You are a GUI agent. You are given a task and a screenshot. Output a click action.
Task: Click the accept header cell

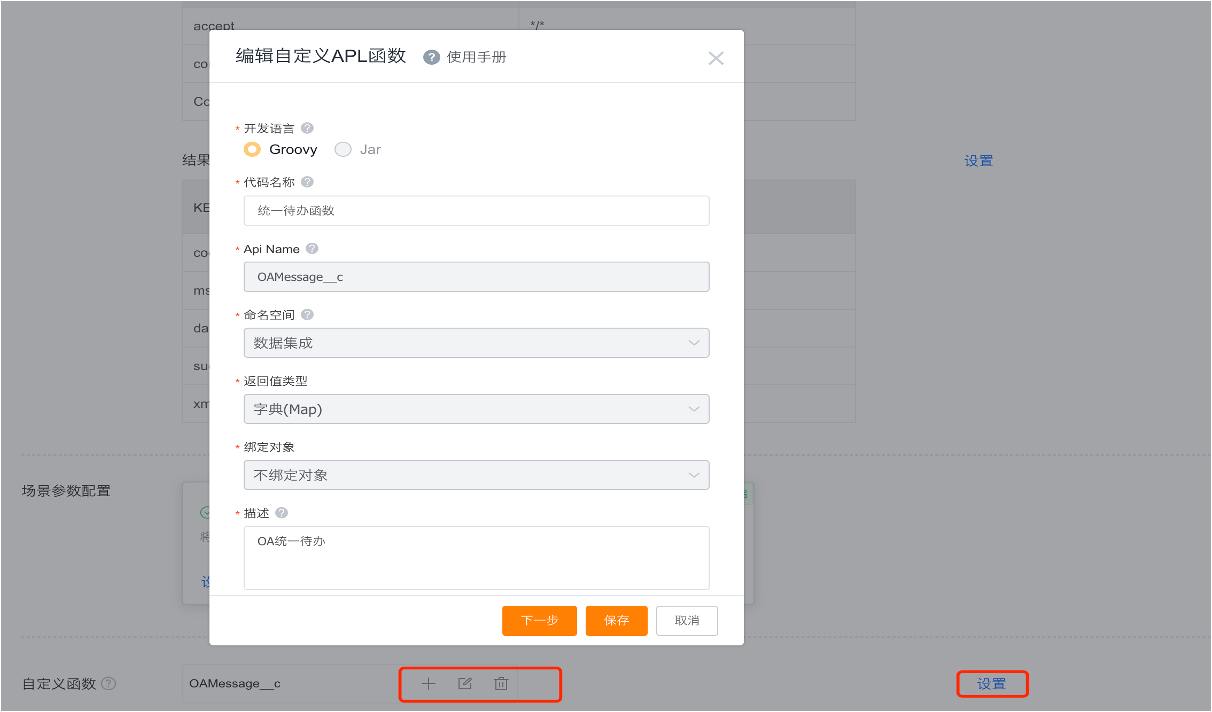(214, 25)
